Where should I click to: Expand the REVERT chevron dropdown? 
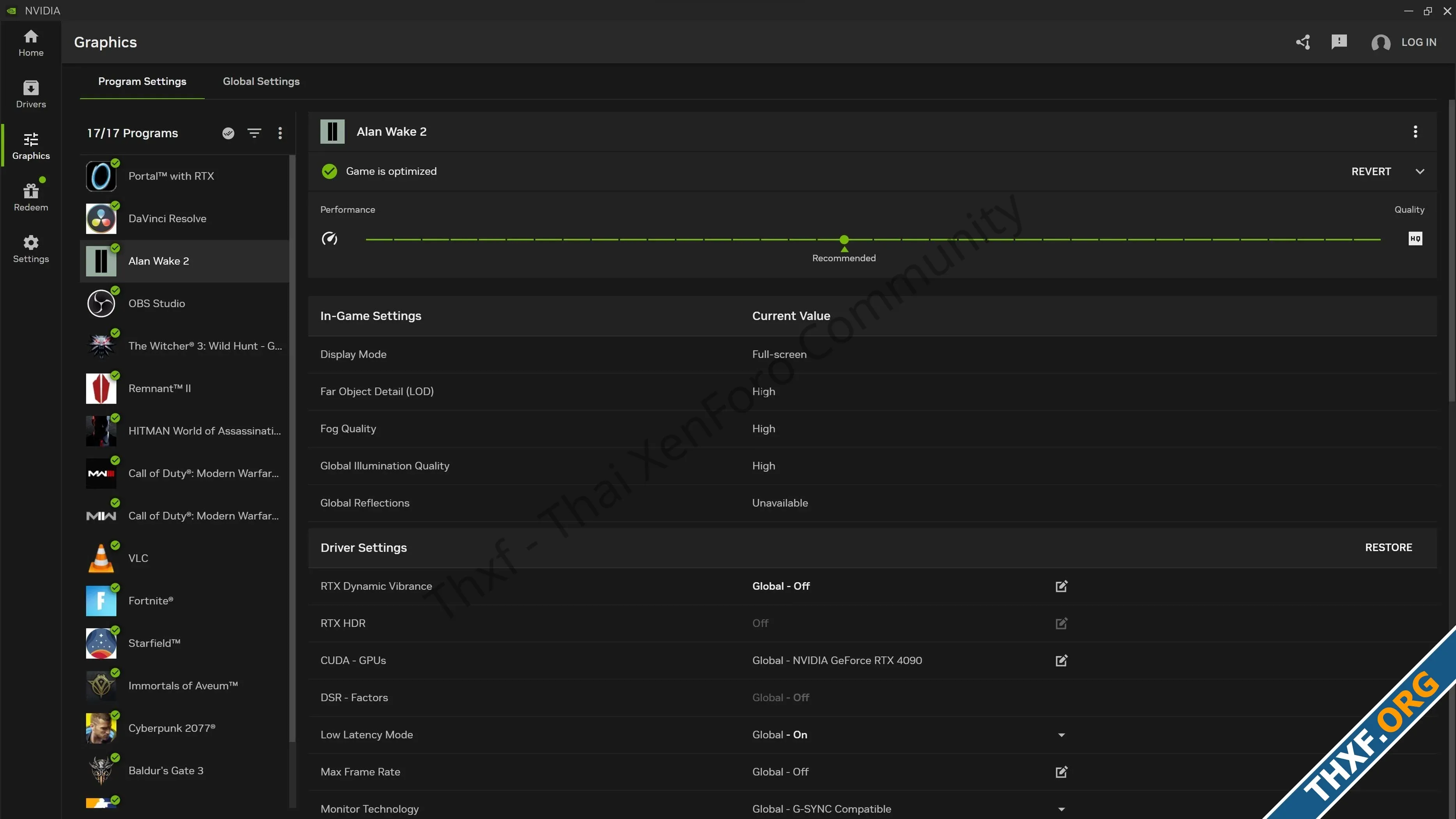pos(1420,171)
